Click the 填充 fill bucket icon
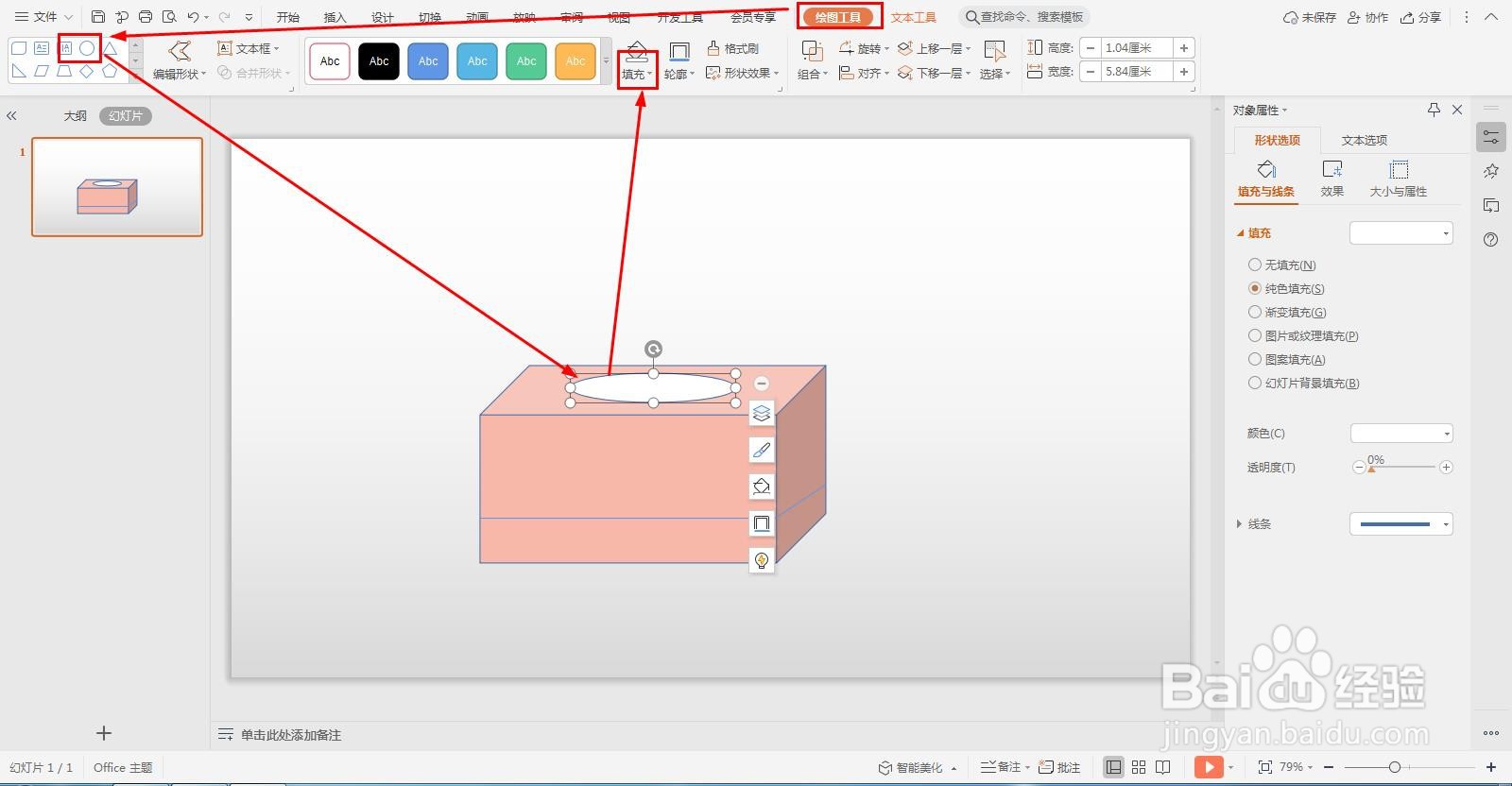Screen dimensions: 1512x786 [636, 53]
